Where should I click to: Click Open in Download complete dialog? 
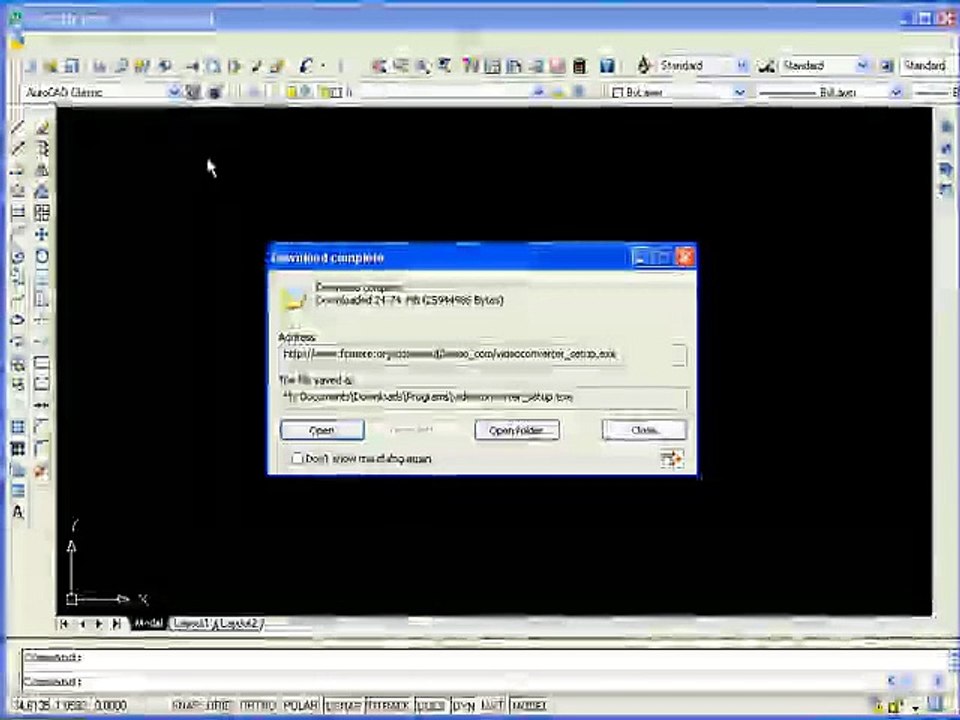click(x=322, y=430)
